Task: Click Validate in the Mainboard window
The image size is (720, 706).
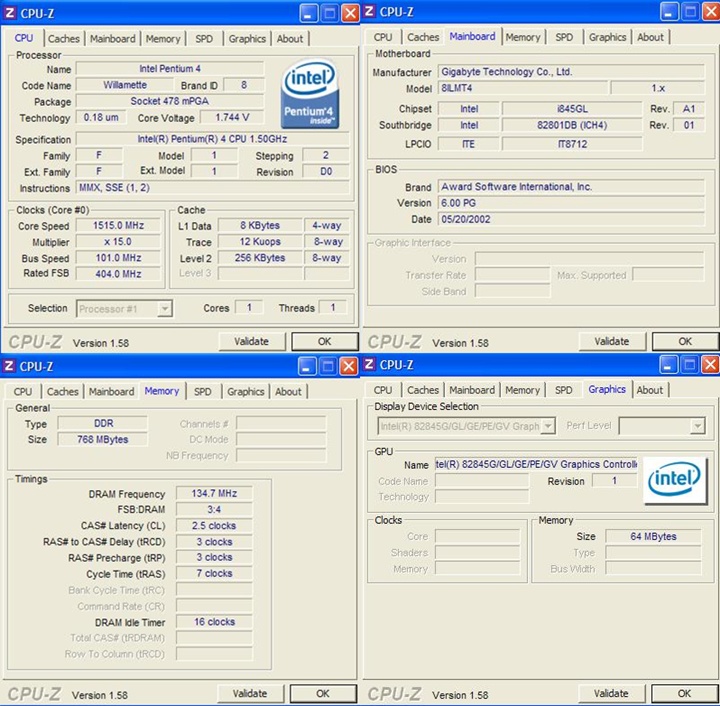Action: [x=612, y=342]
